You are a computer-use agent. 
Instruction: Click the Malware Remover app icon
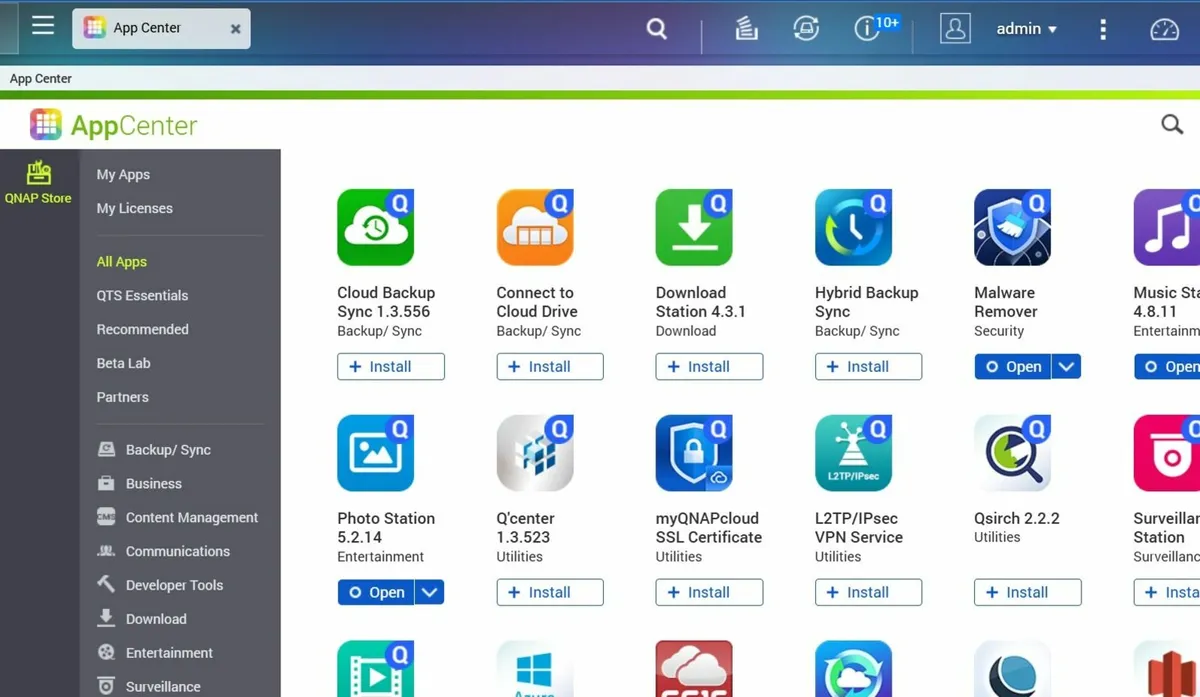pos(1013,227)
